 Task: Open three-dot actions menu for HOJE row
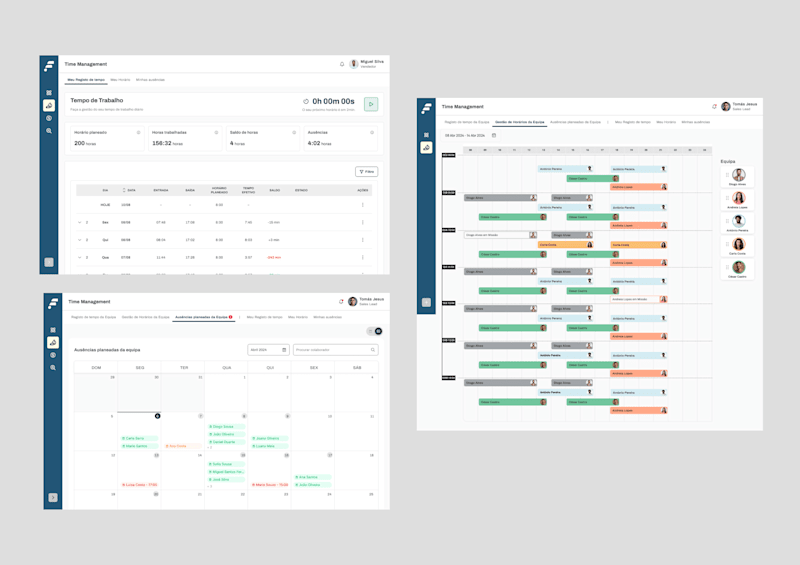(x=363, y=205)
